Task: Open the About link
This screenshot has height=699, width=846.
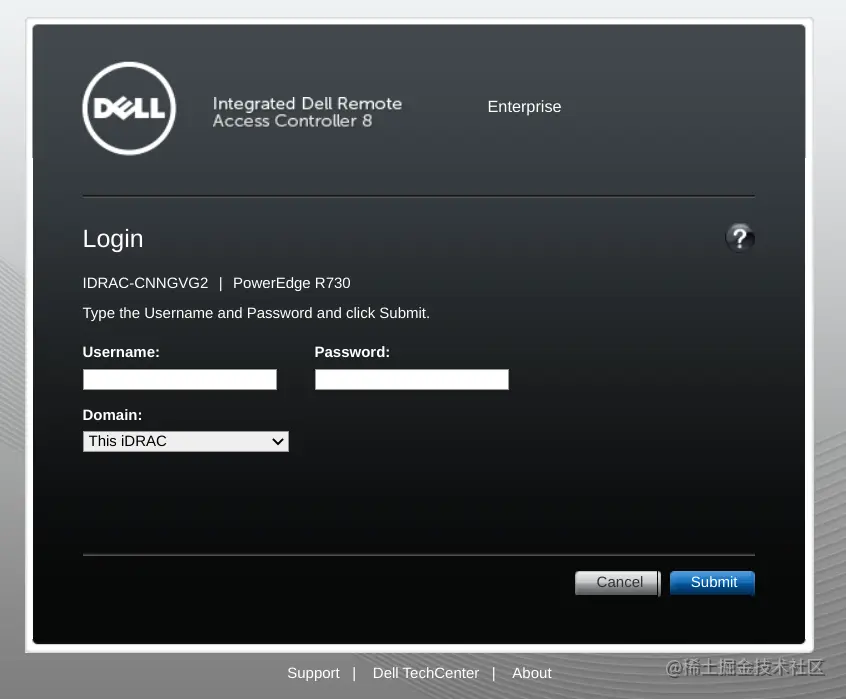Action: click(x=531, y=673)
